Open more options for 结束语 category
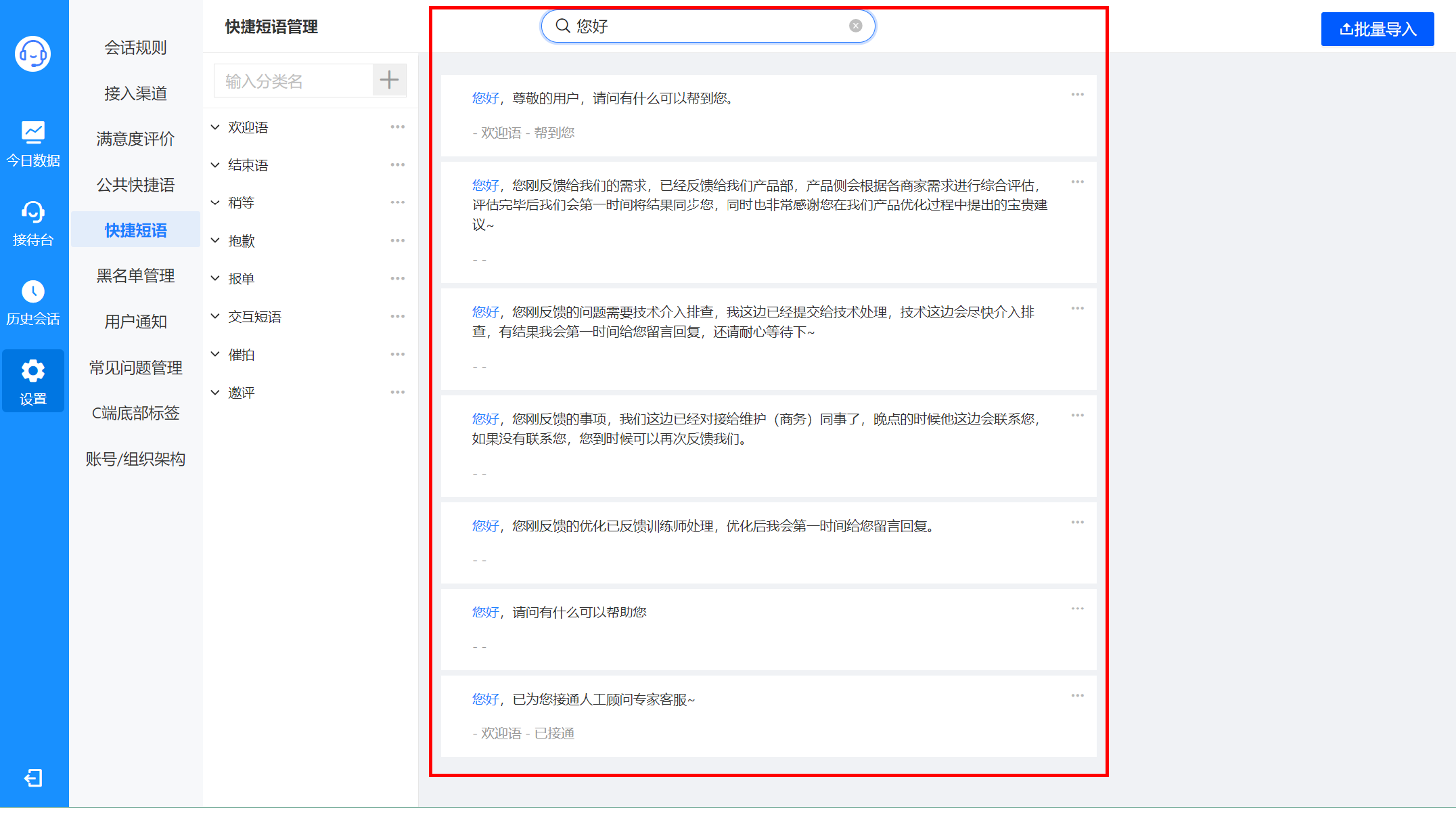The image size is (1456, 813). point(397,164)
